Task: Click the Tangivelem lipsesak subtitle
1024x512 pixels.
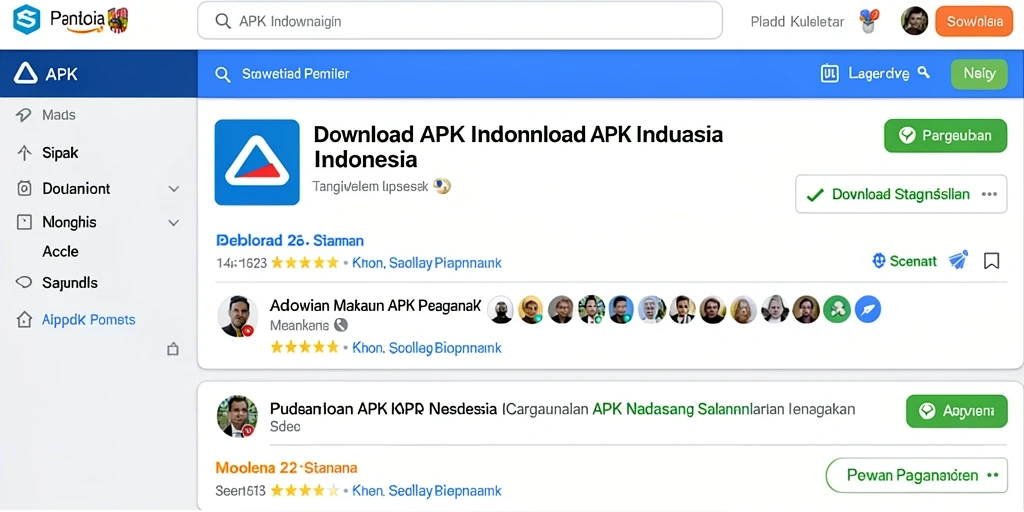Action: coord(370,187)
